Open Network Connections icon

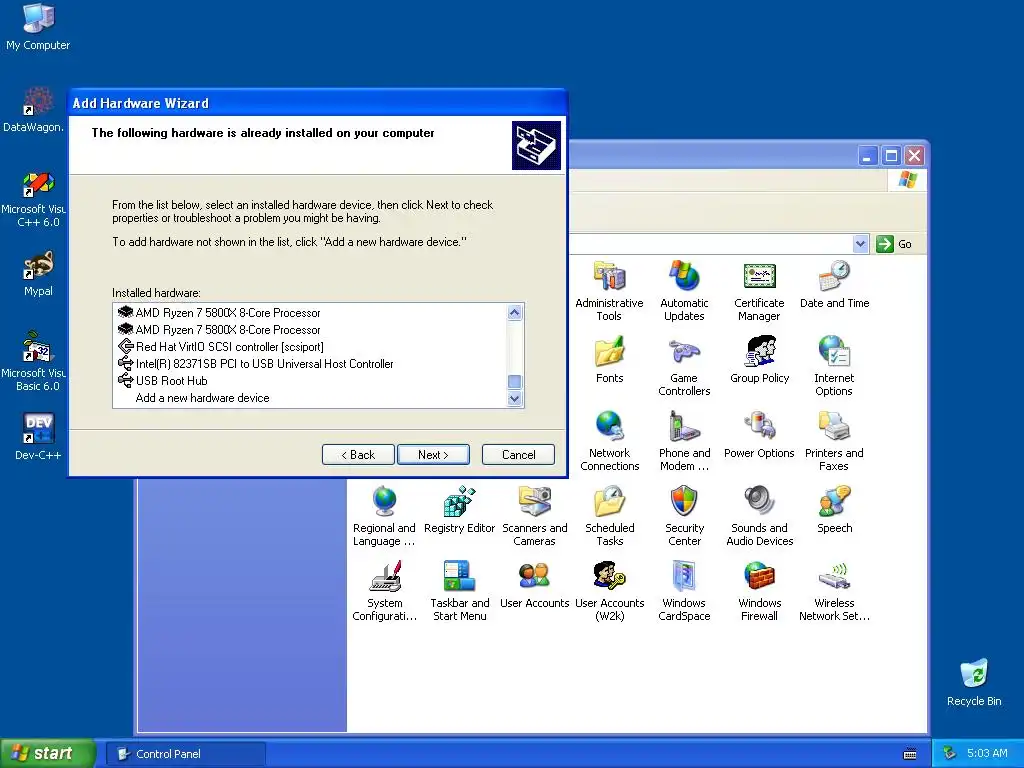tap(609, 441)
